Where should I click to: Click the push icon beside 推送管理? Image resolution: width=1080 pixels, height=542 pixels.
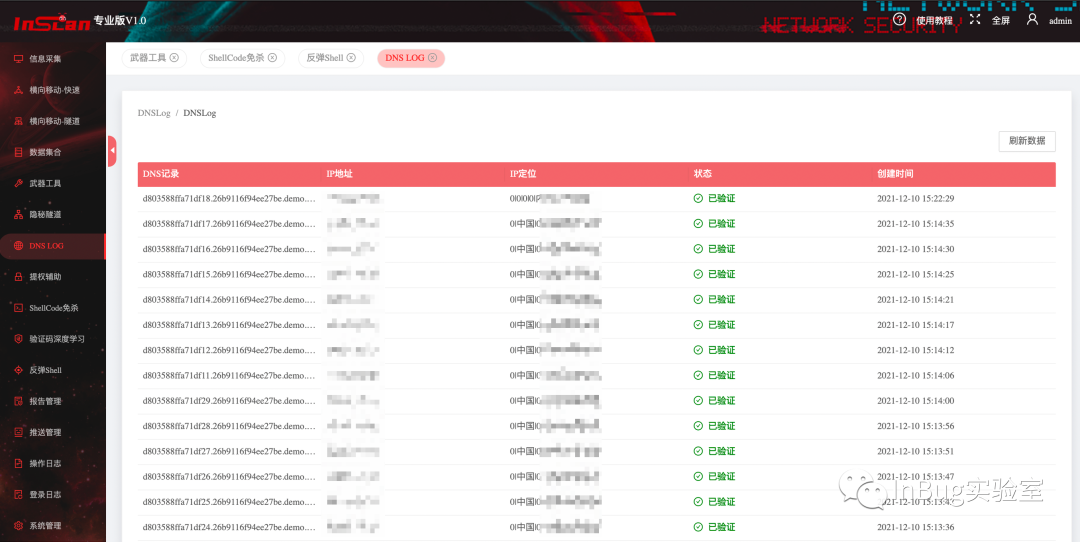tap(19, 432)
